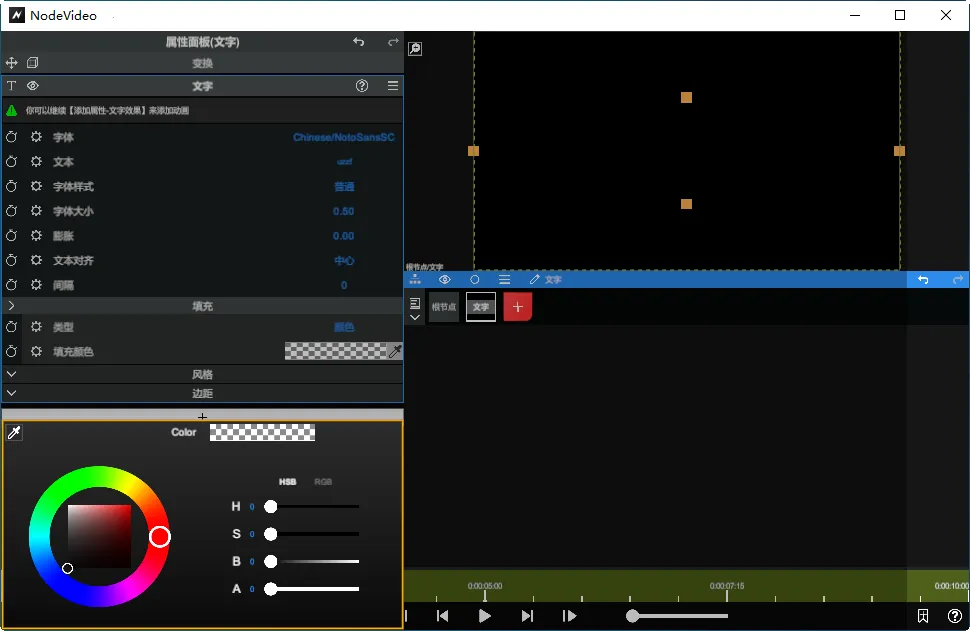Click the undo arrow in the timeline toolbar
The image size is (970, 631).
(x=922, y=280)
